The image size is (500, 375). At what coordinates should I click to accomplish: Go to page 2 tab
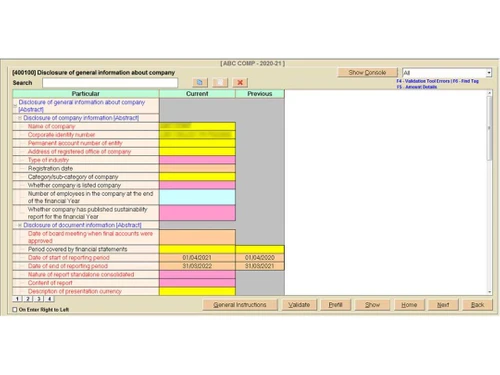[28, 299]
